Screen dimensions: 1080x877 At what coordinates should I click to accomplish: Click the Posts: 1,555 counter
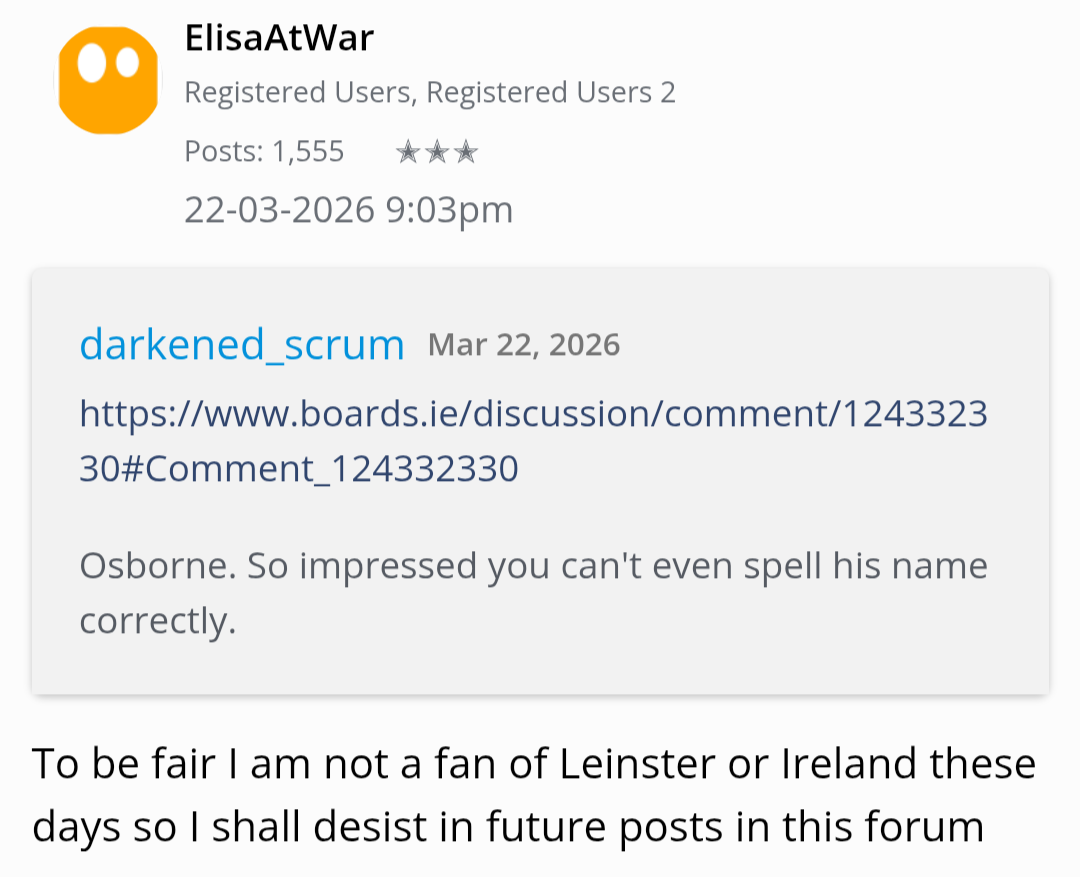tap(264, 151)
